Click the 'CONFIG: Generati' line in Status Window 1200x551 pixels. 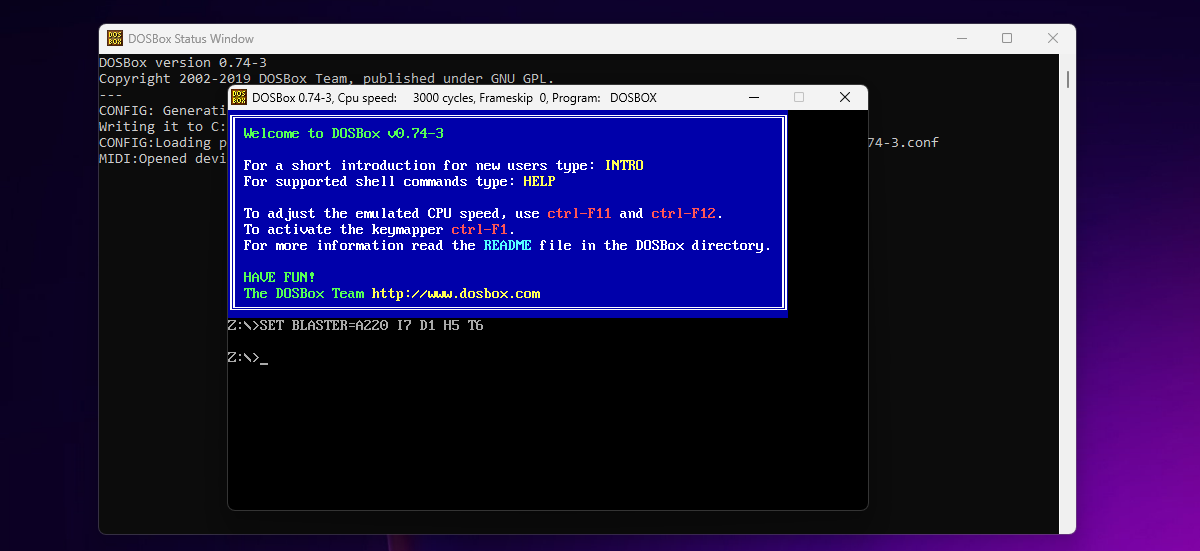pos(163,110)
